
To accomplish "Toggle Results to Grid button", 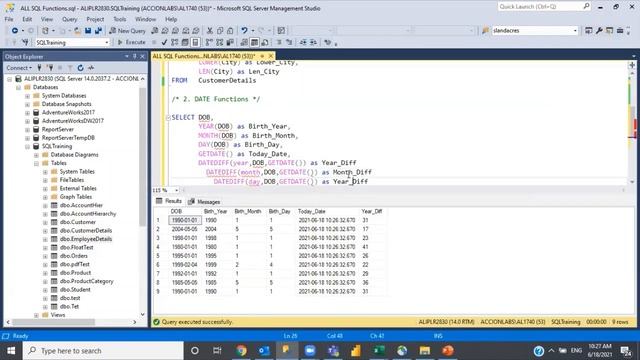I will [254, 42].
